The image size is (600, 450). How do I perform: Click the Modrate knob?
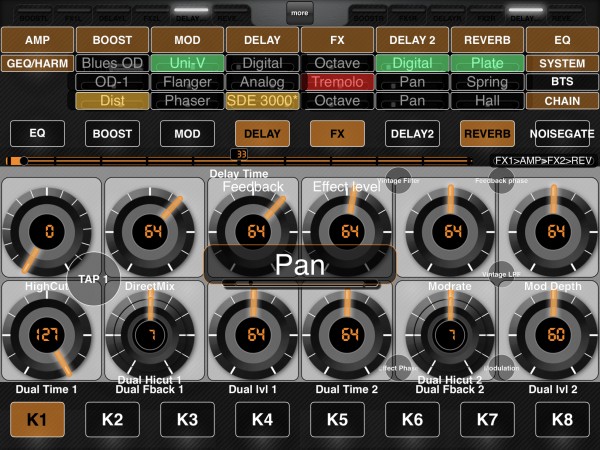(x=450, y=335)
